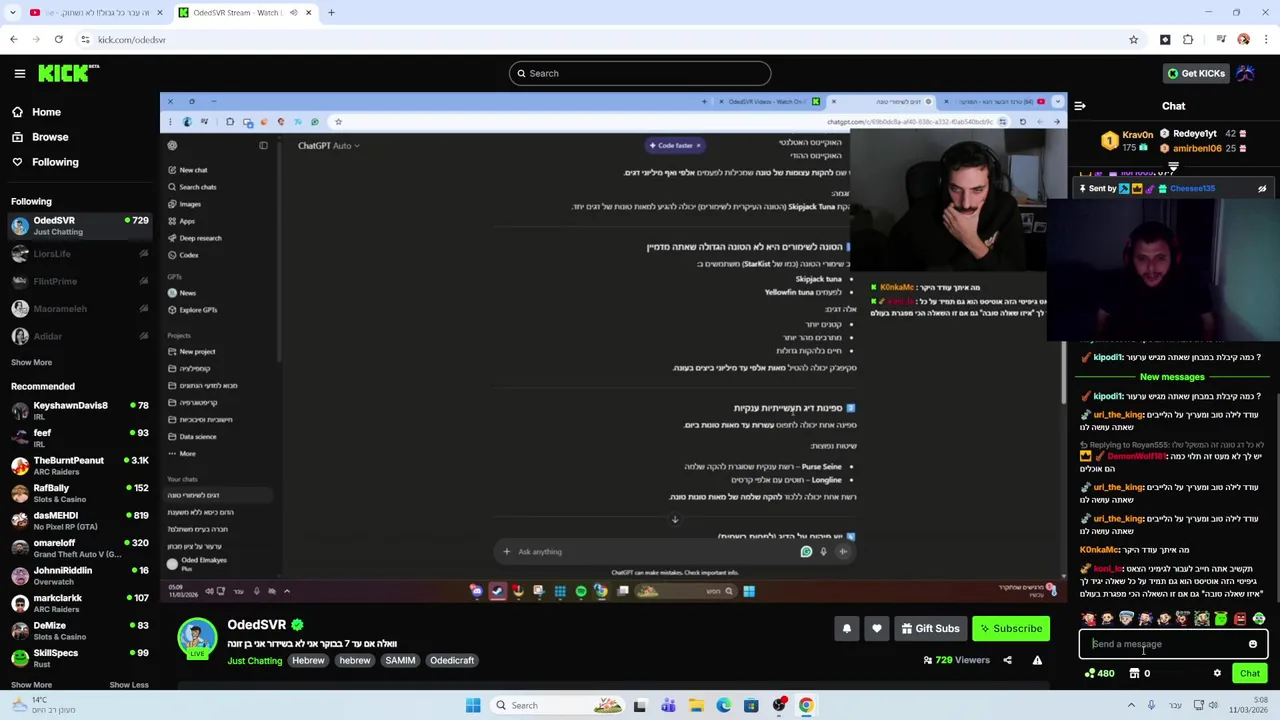Click the Just Chatting category link under title
The width and height of the screenshot is (1280, 720).
[x=254, y=661]
